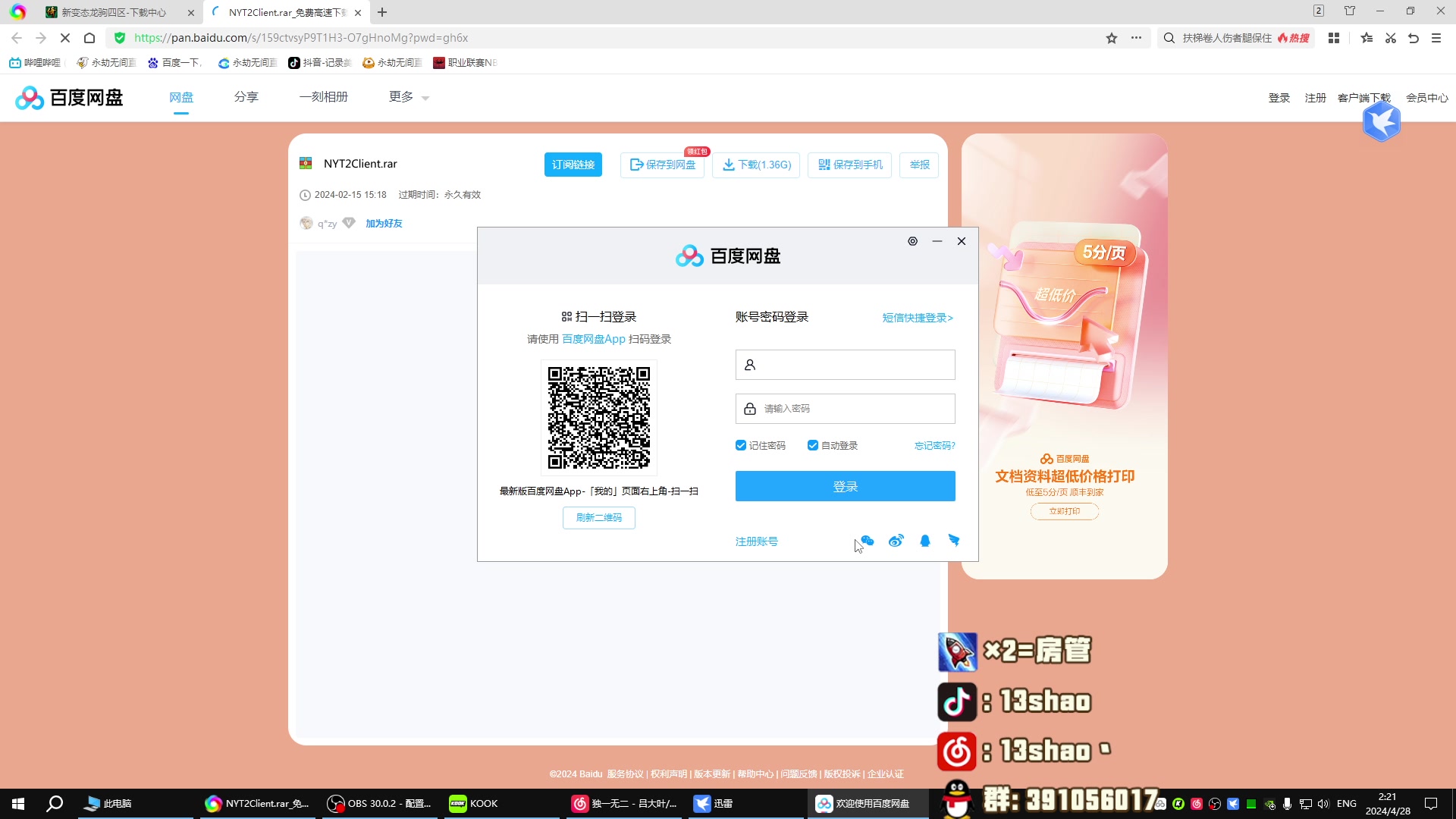Click the scissors screenshot tool icon
Viewport: 1456px width, 819px height.
tap(1391, 38)
